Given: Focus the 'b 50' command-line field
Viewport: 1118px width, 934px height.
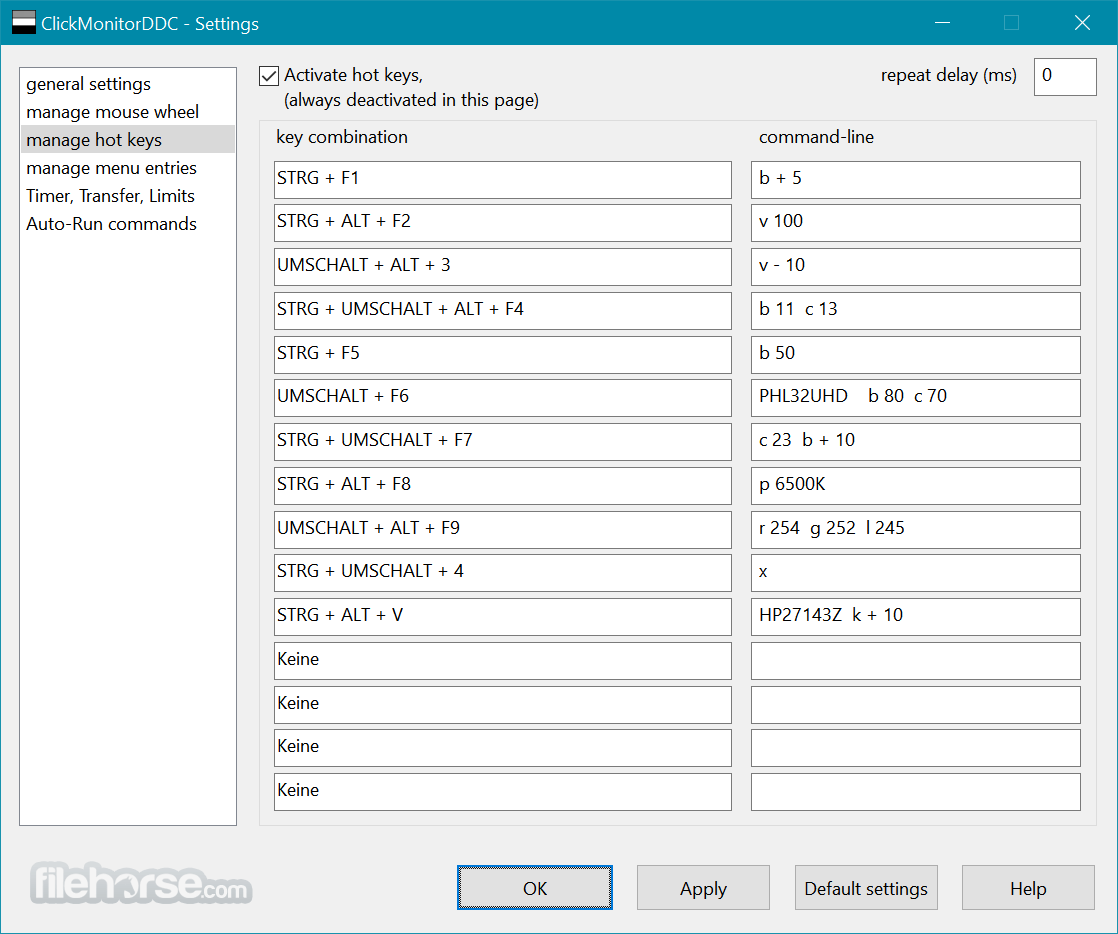Looking at the screenshot, I should tap(916, 354).
